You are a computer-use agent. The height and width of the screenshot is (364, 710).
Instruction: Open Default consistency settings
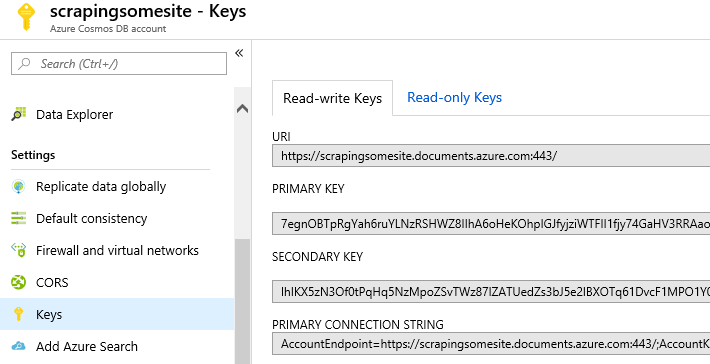(x=91, y=218)
